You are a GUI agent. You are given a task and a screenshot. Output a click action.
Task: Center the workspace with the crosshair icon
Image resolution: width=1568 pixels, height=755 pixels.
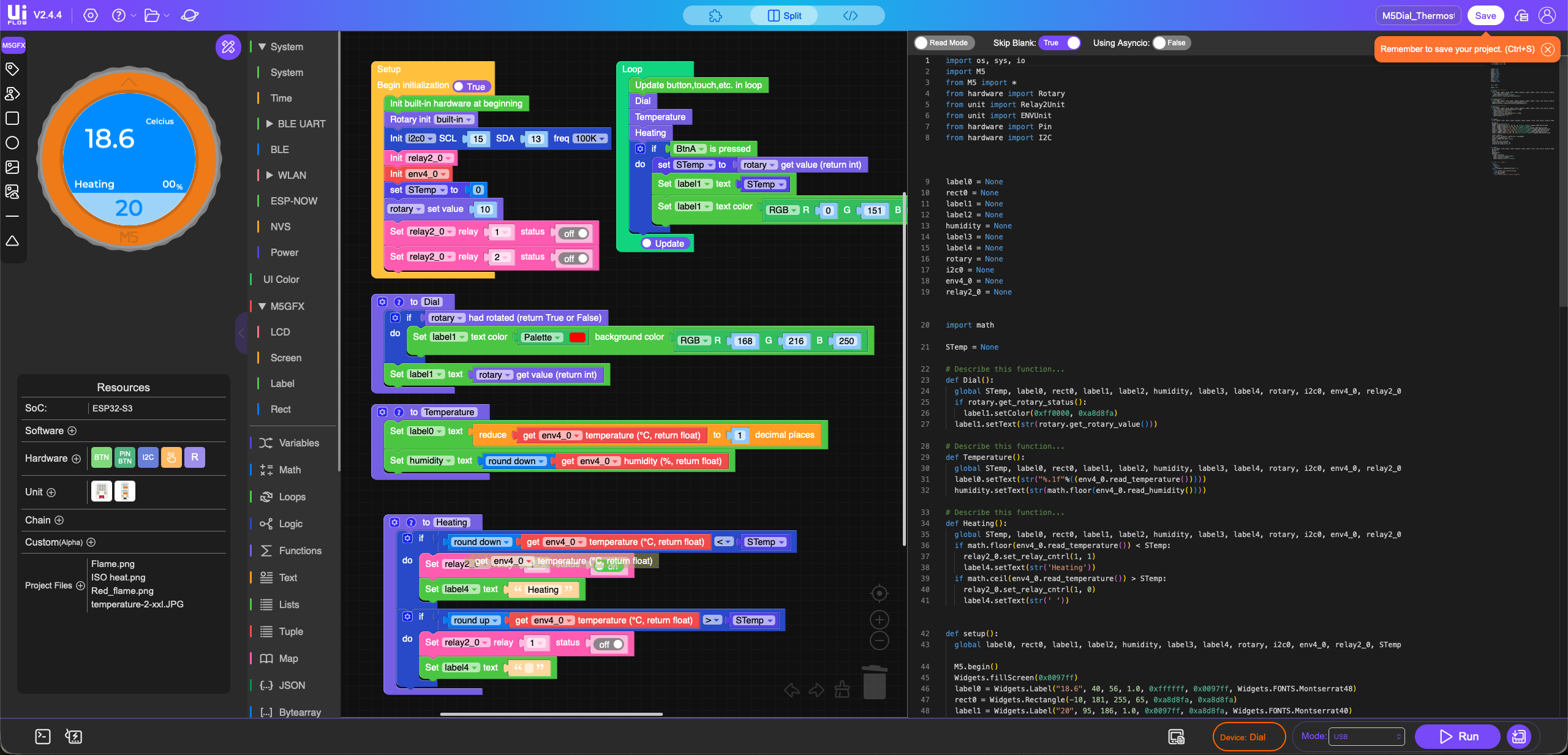(x=879, y=593)
